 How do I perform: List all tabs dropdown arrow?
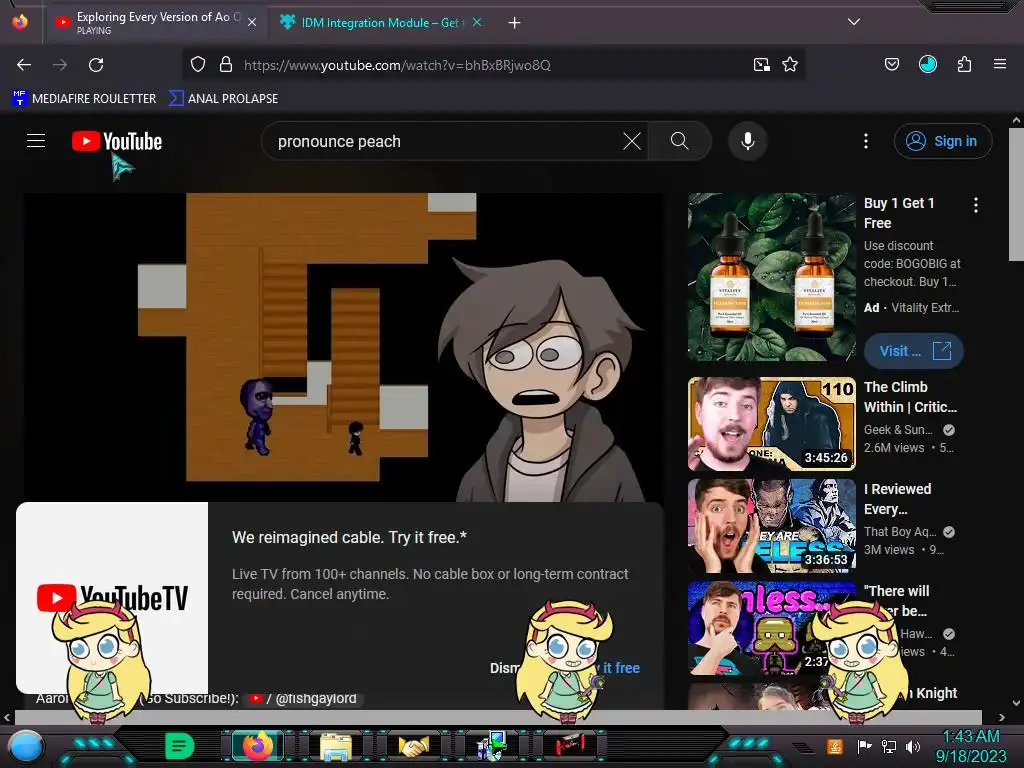(x=854, y=22)
